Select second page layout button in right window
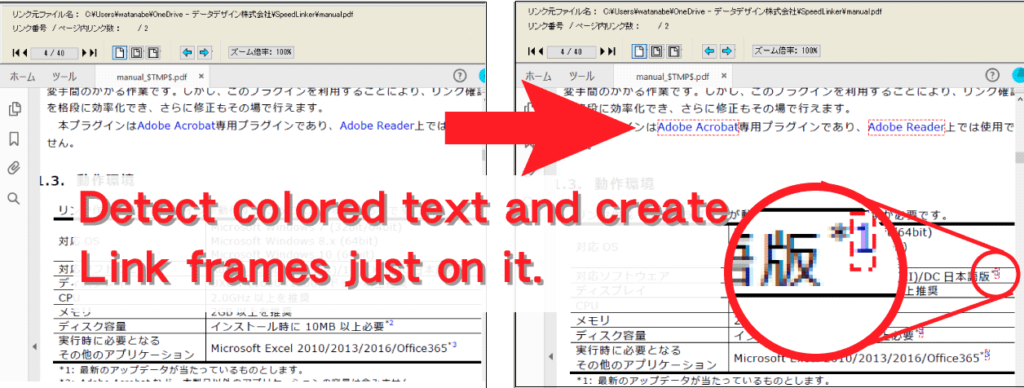Screen dimensions: 1024x388 coord(657,51)
